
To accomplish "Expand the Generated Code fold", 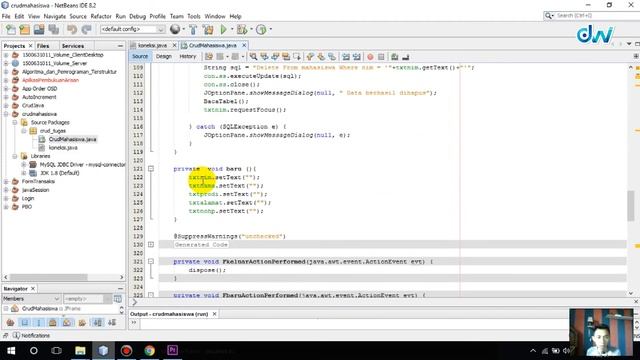I will [151, 244].
